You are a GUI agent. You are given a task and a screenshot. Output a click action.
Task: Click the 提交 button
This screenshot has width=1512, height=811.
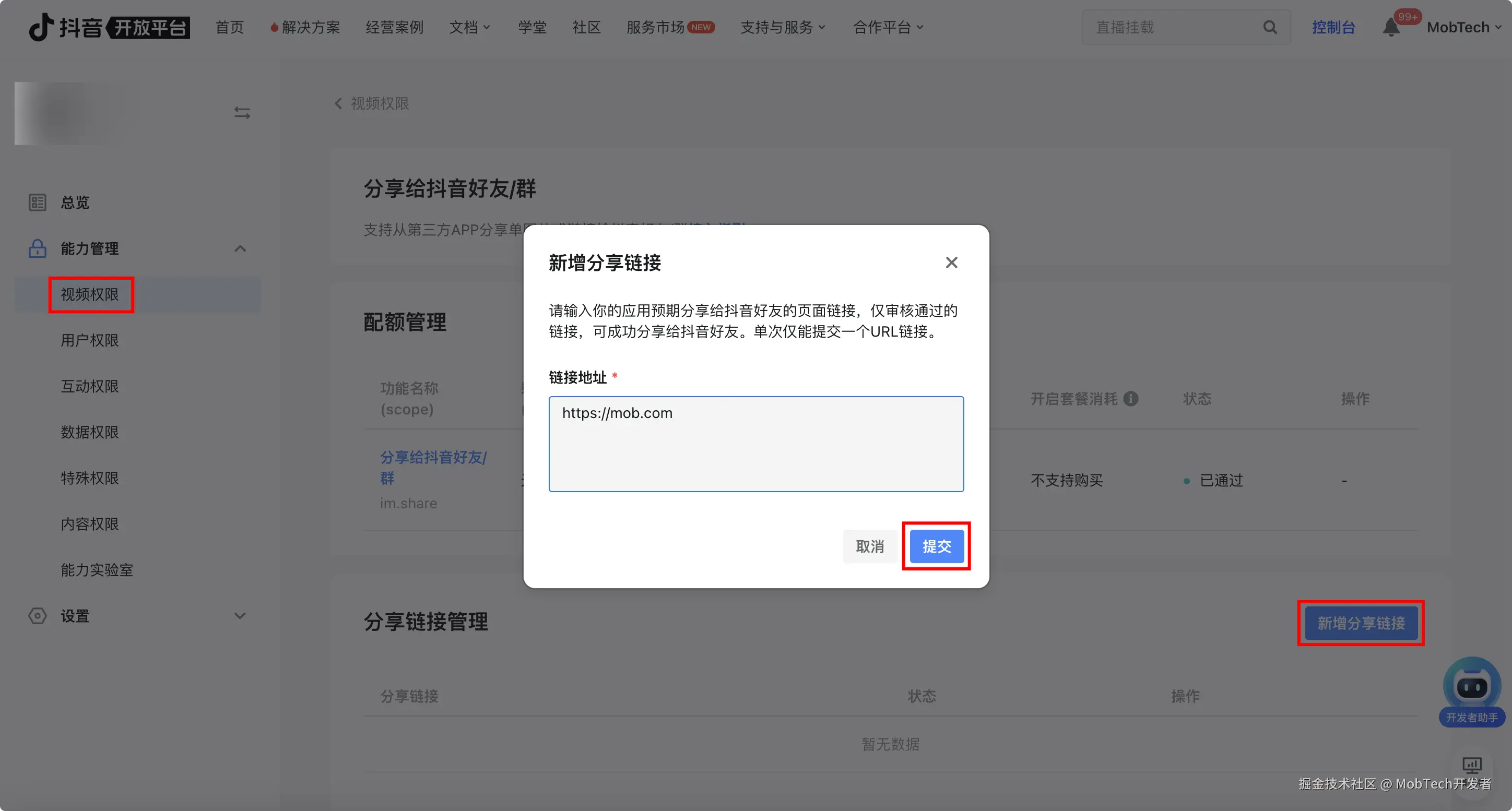point(936,546)
